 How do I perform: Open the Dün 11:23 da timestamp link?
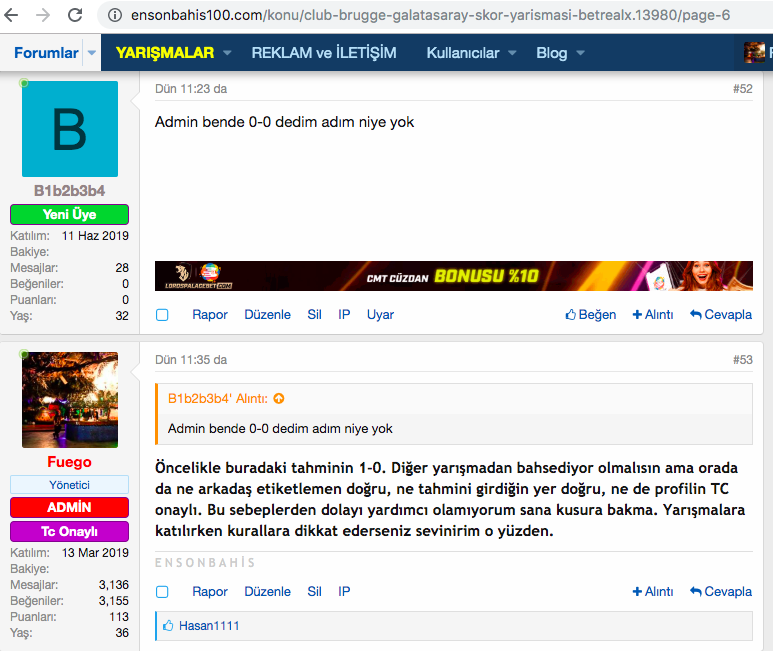191,89
